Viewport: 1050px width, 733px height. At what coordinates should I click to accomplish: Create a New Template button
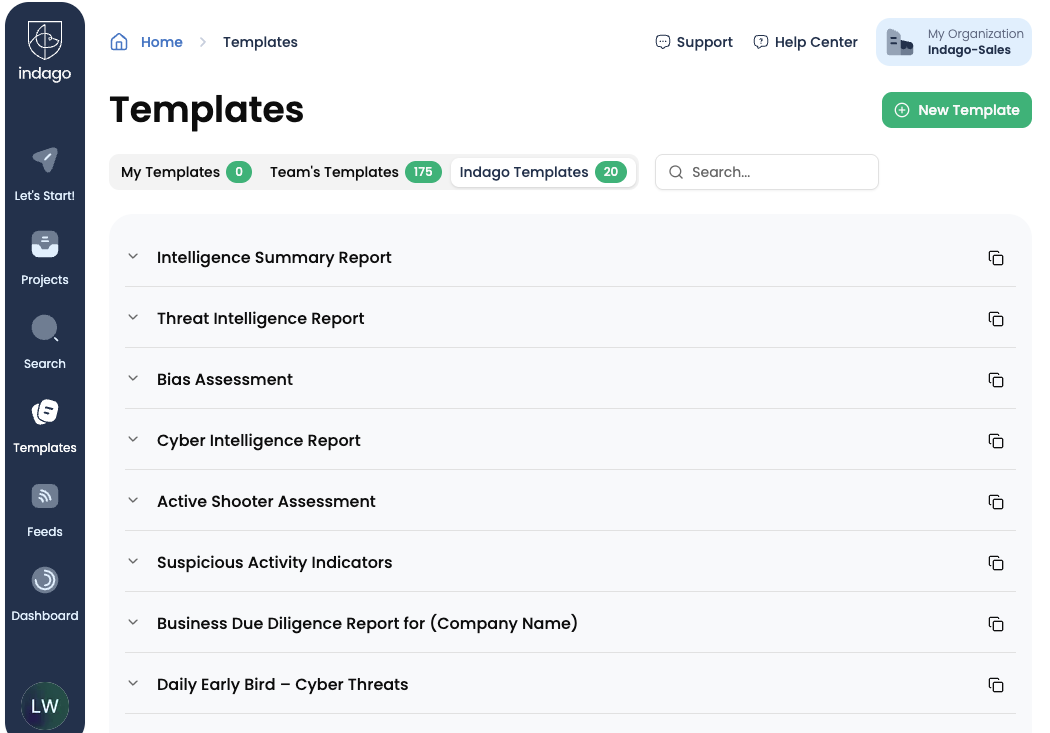pyautogui.click(x=956, y=110)
